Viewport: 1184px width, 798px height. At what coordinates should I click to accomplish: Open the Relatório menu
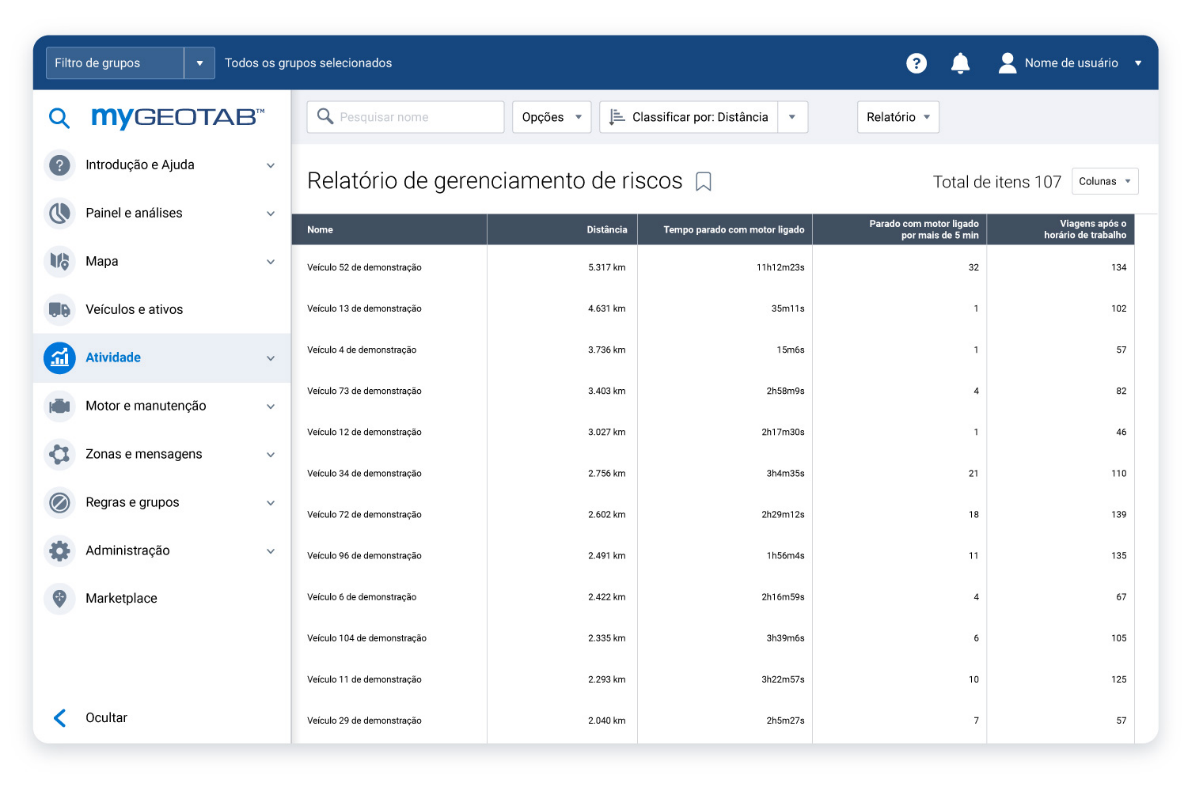point(897,116)
